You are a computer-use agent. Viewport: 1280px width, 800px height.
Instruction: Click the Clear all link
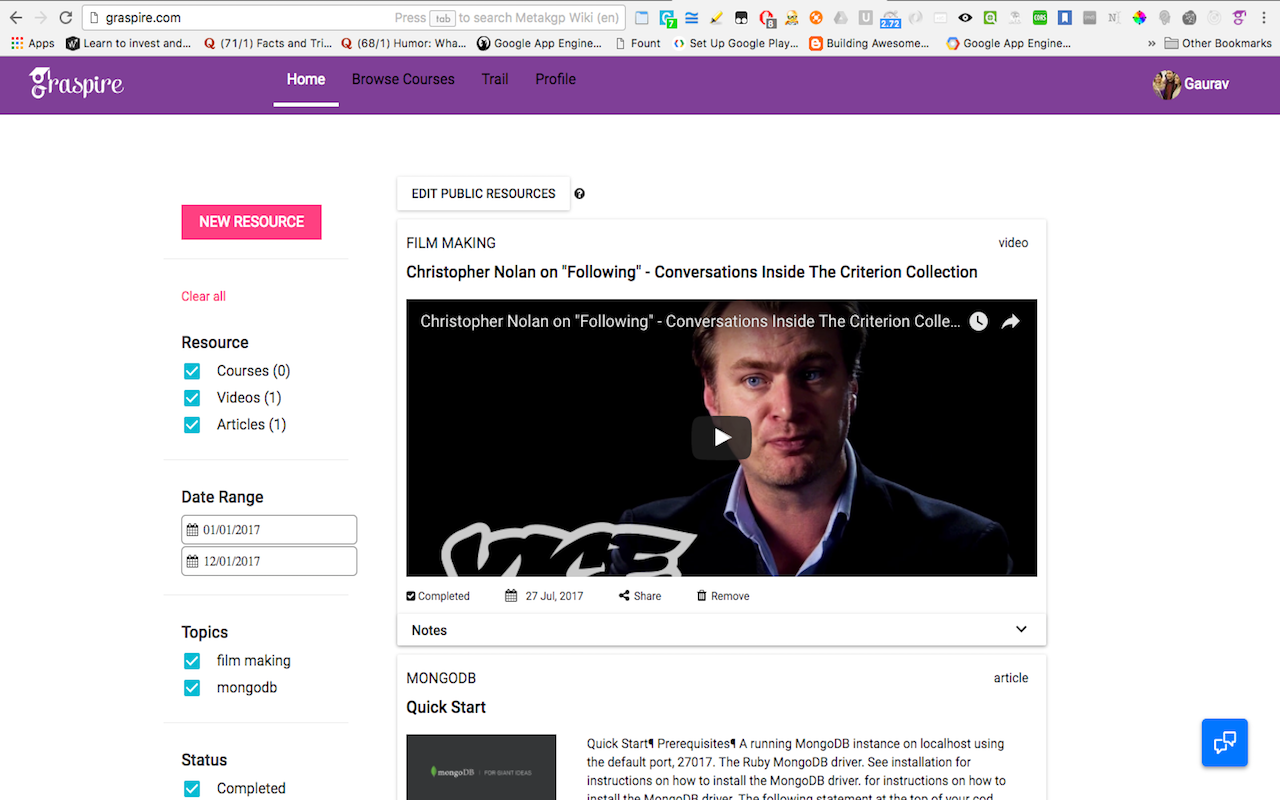[204, 296]
